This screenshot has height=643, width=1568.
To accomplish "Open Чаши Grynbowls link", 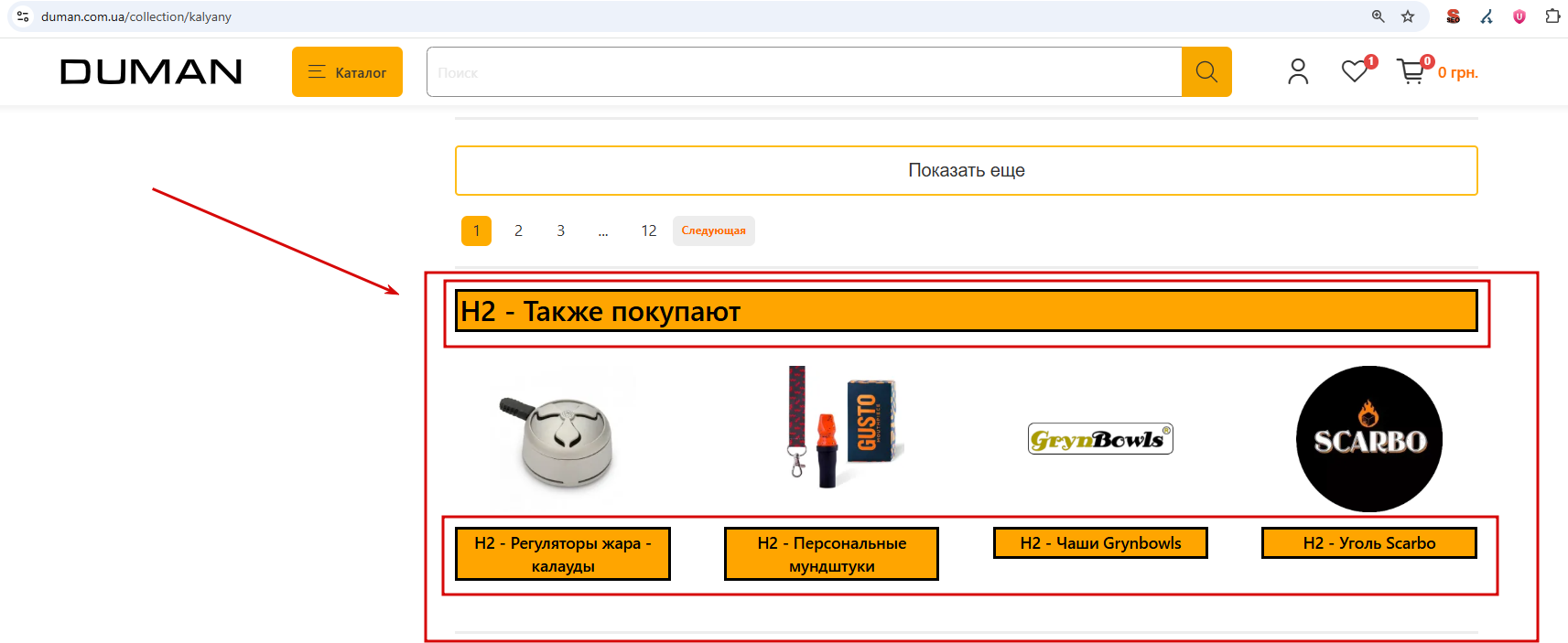I will [1100, 543].
